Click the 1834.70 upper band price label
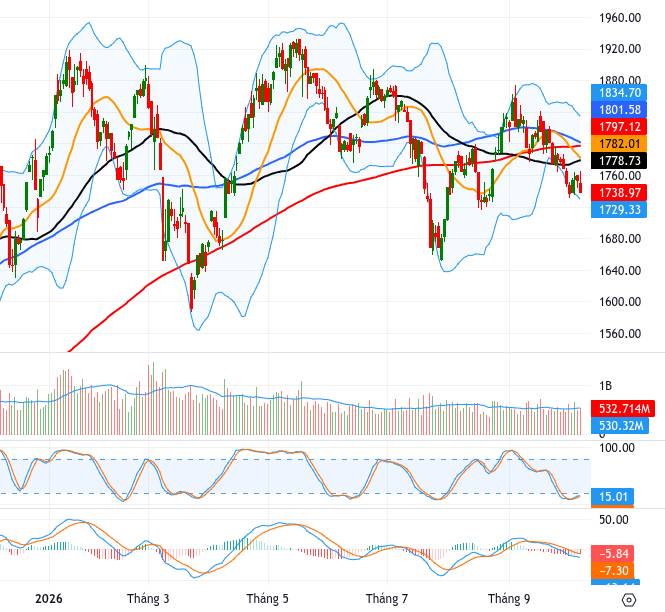 point(619,92)
